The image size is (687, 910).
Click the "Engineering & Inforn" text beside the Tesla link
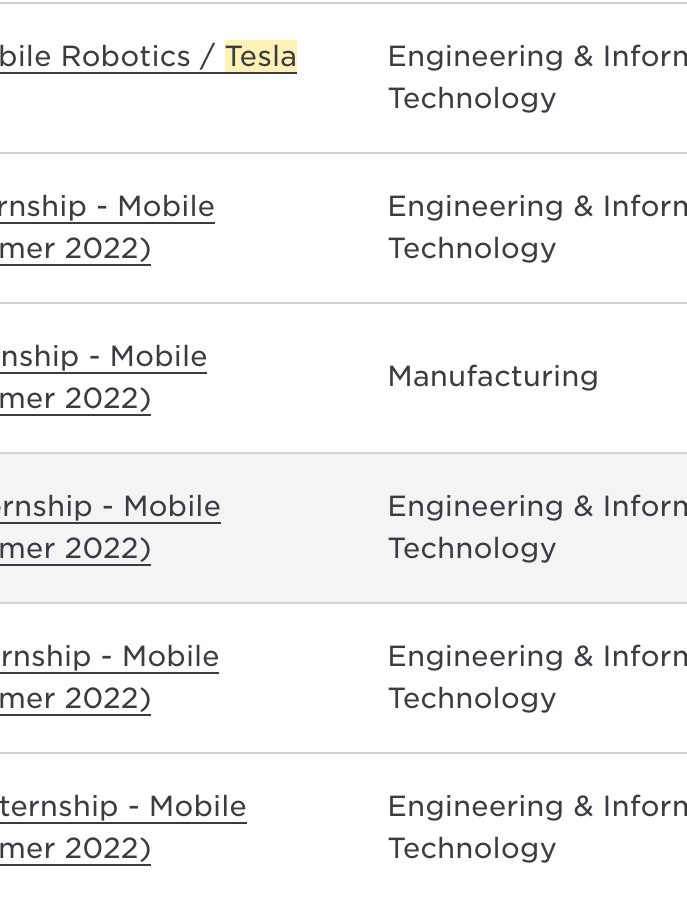(x=537, y=57)
